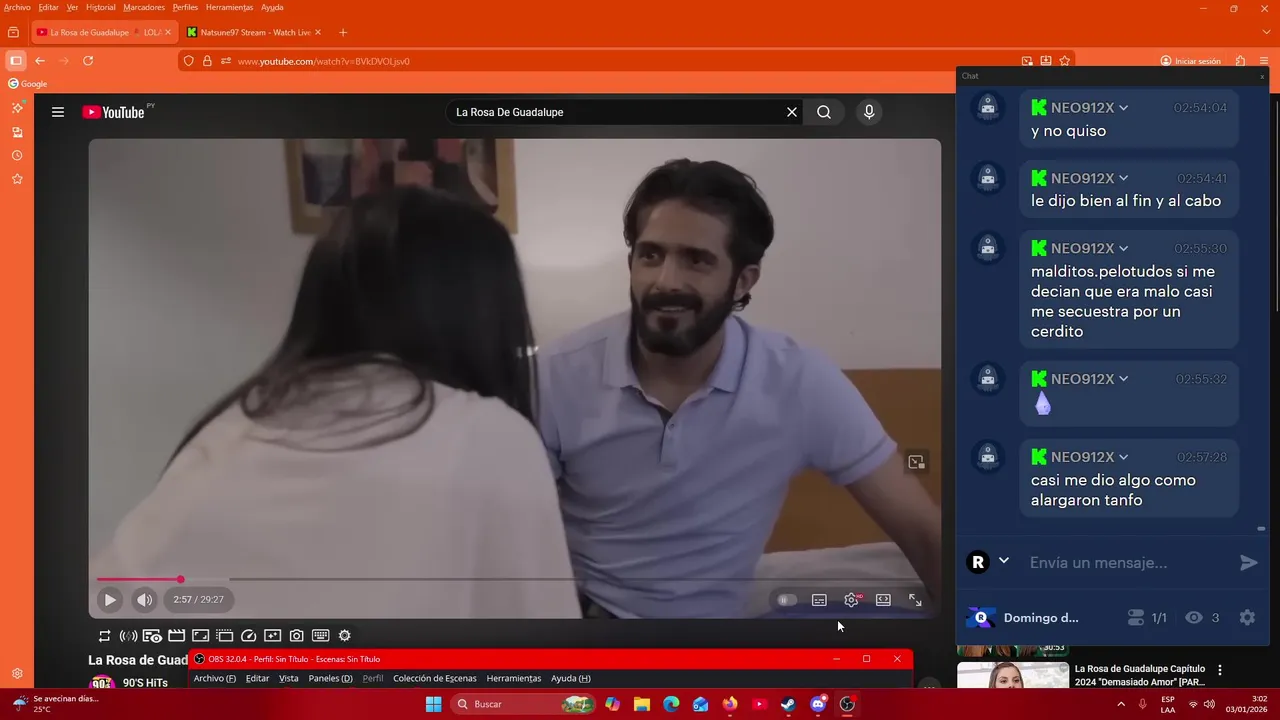Toggle subtitles with the captions button
Viewport: 1280px width, 720px height.
pyautogui.click(x=819, y=600)
